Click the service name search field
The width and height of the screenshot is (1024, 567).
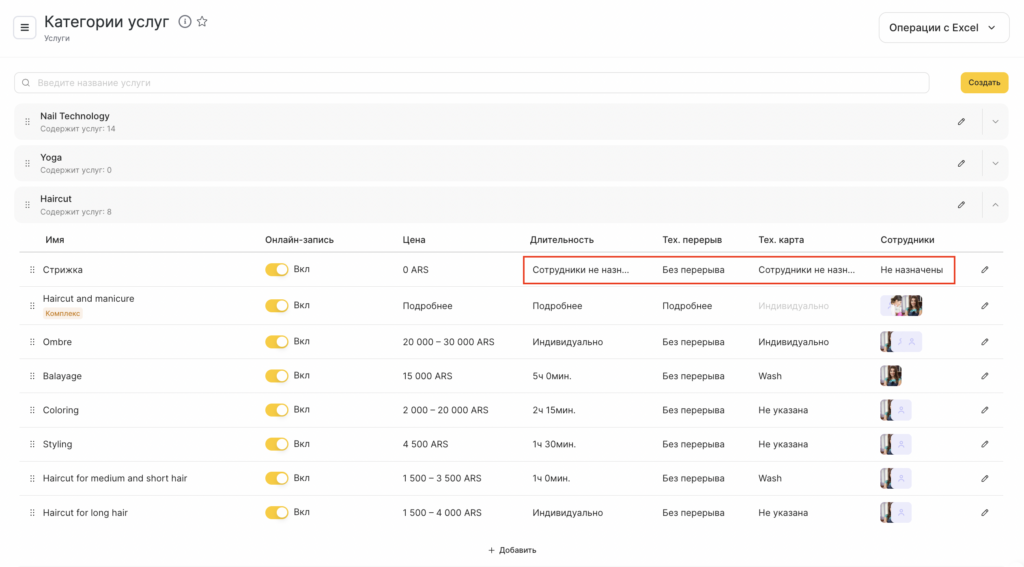pyautogui.click(x=471, y=83)
